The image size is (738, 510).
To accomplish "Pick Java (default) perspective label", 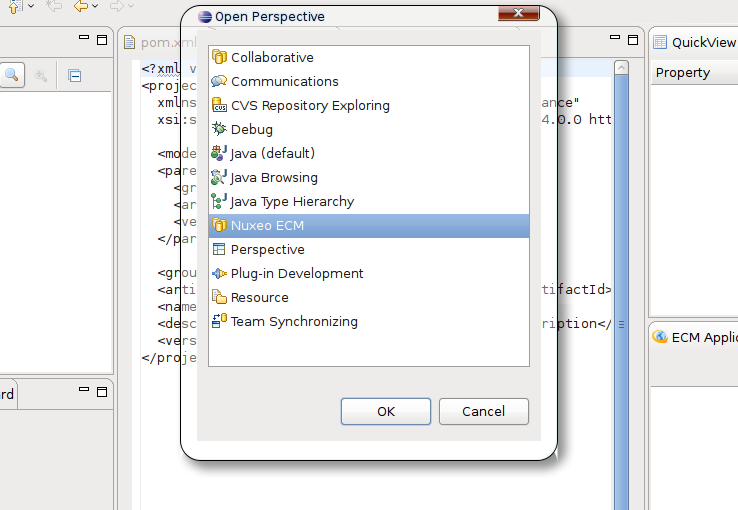I will point(273,153).
